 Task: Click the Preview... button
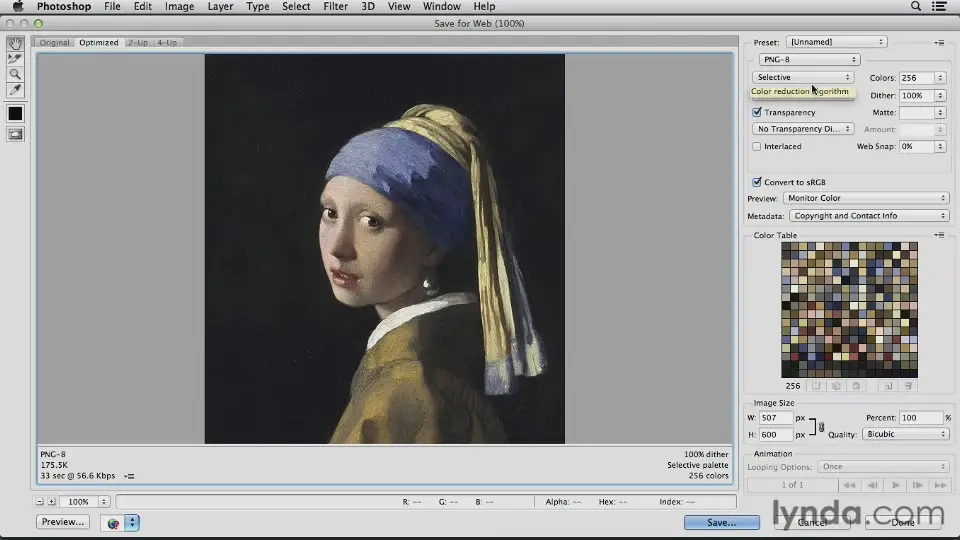click(62, 522)
